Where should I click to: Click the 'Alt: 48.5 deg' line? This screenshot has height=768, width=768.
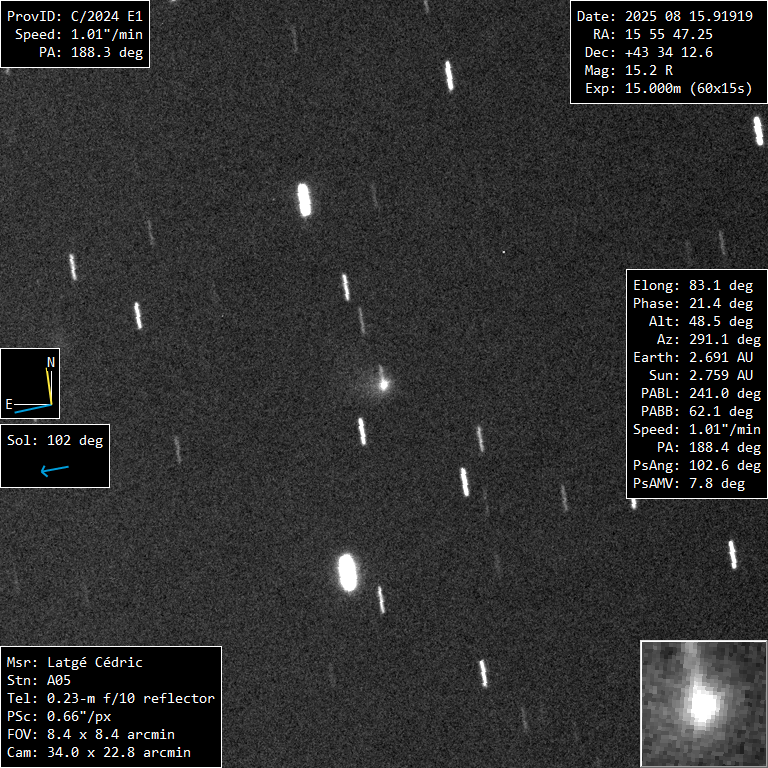point(700,322)
